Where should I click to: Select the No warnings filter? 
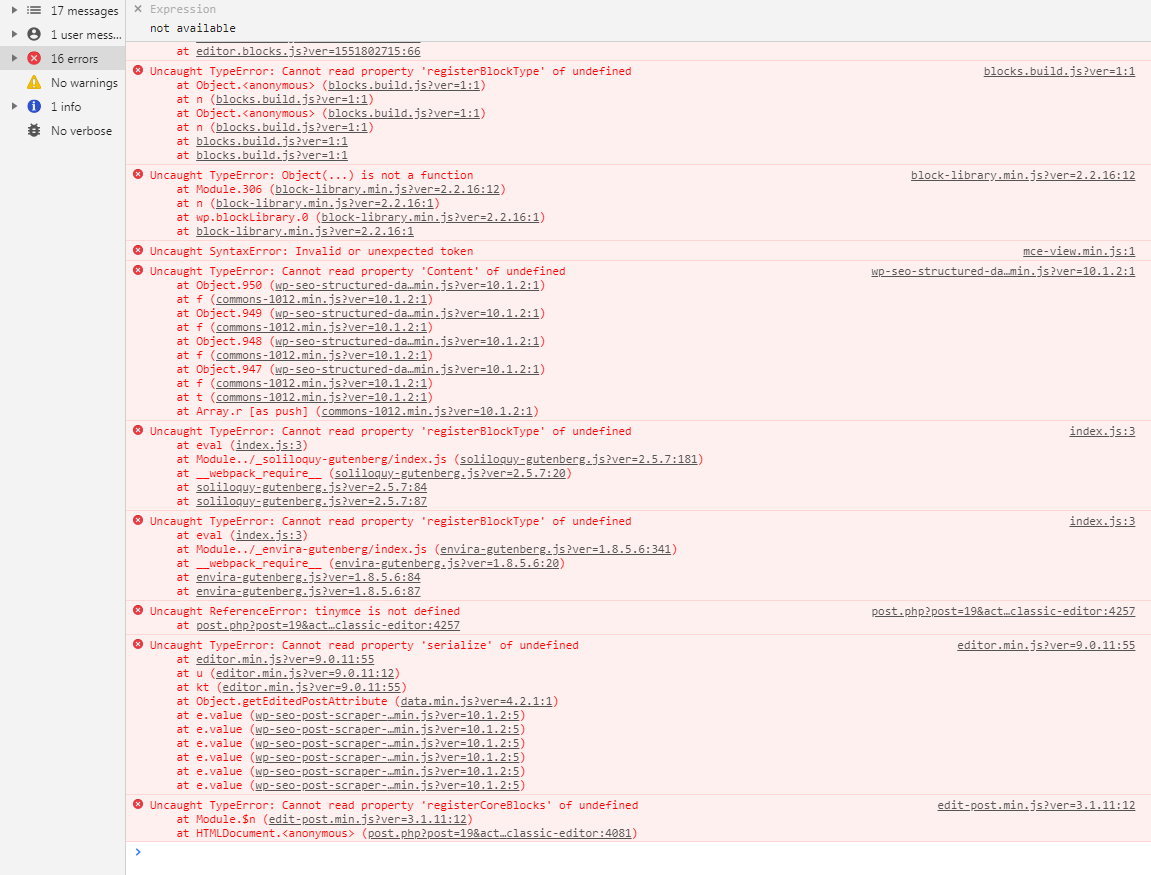pos(84,83)
